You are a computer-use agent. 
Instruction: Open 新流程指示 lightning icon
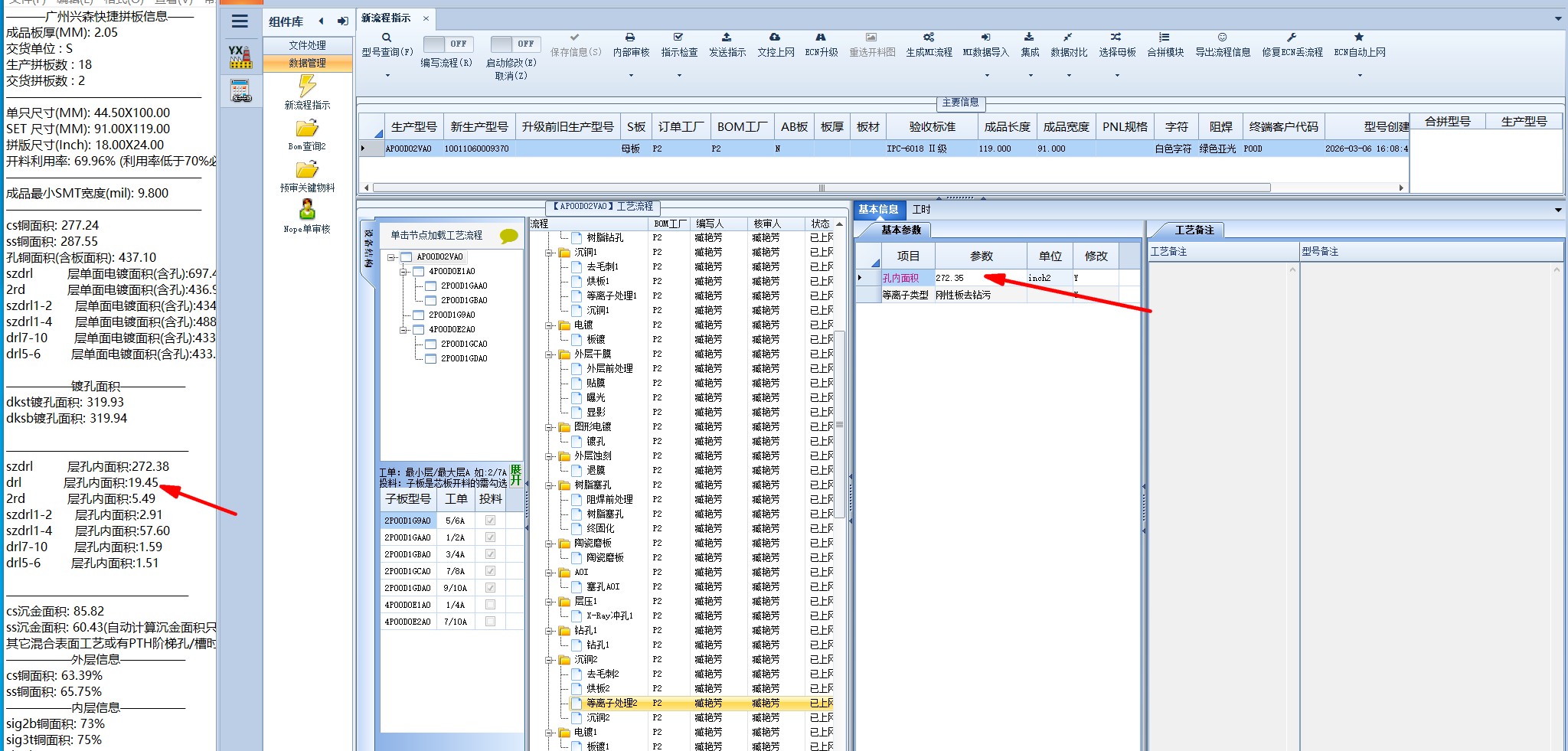pos(307,85)
